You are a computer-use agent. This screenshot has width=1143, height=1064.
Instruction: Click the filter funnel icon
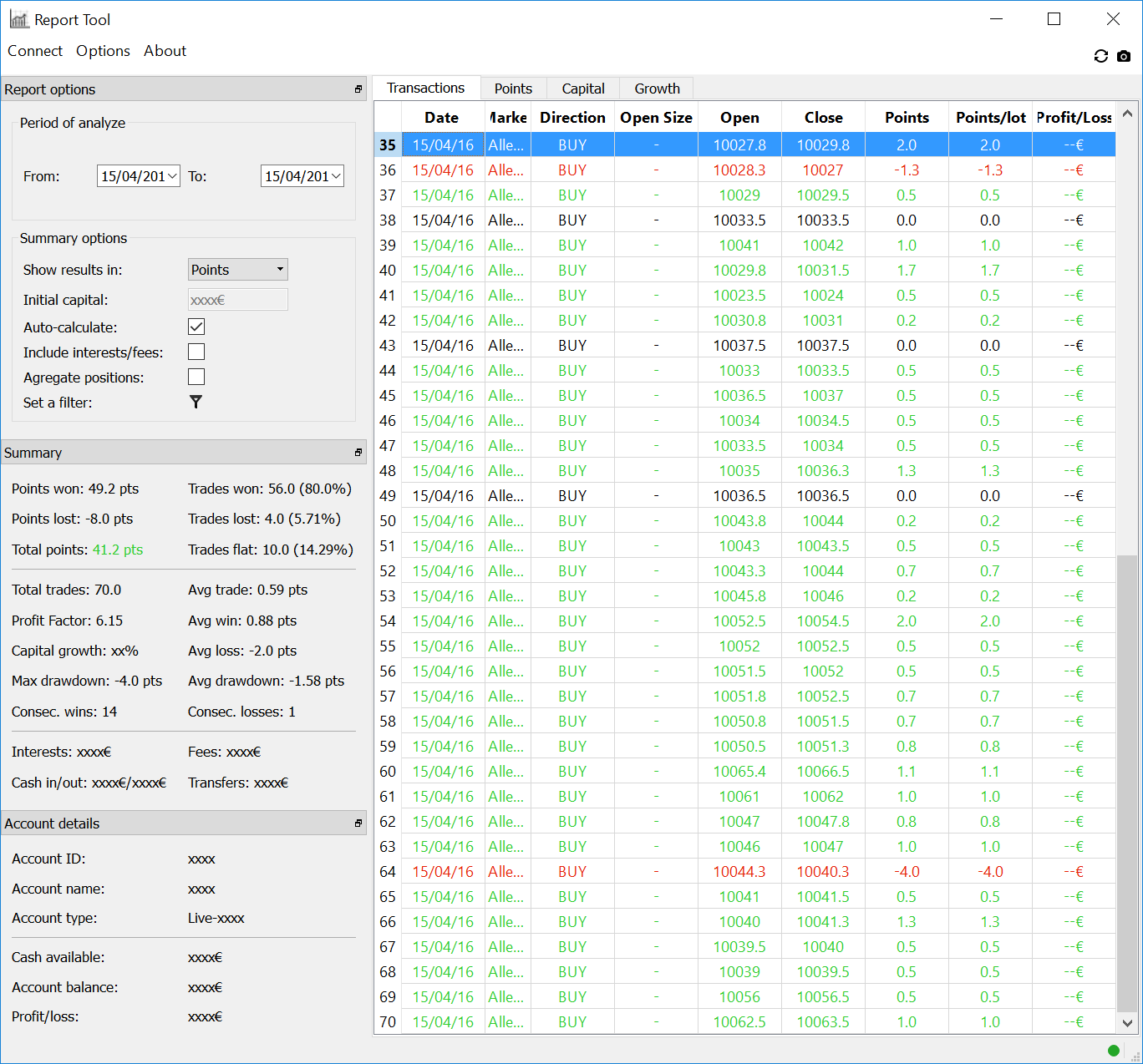[x=196, y=403]
